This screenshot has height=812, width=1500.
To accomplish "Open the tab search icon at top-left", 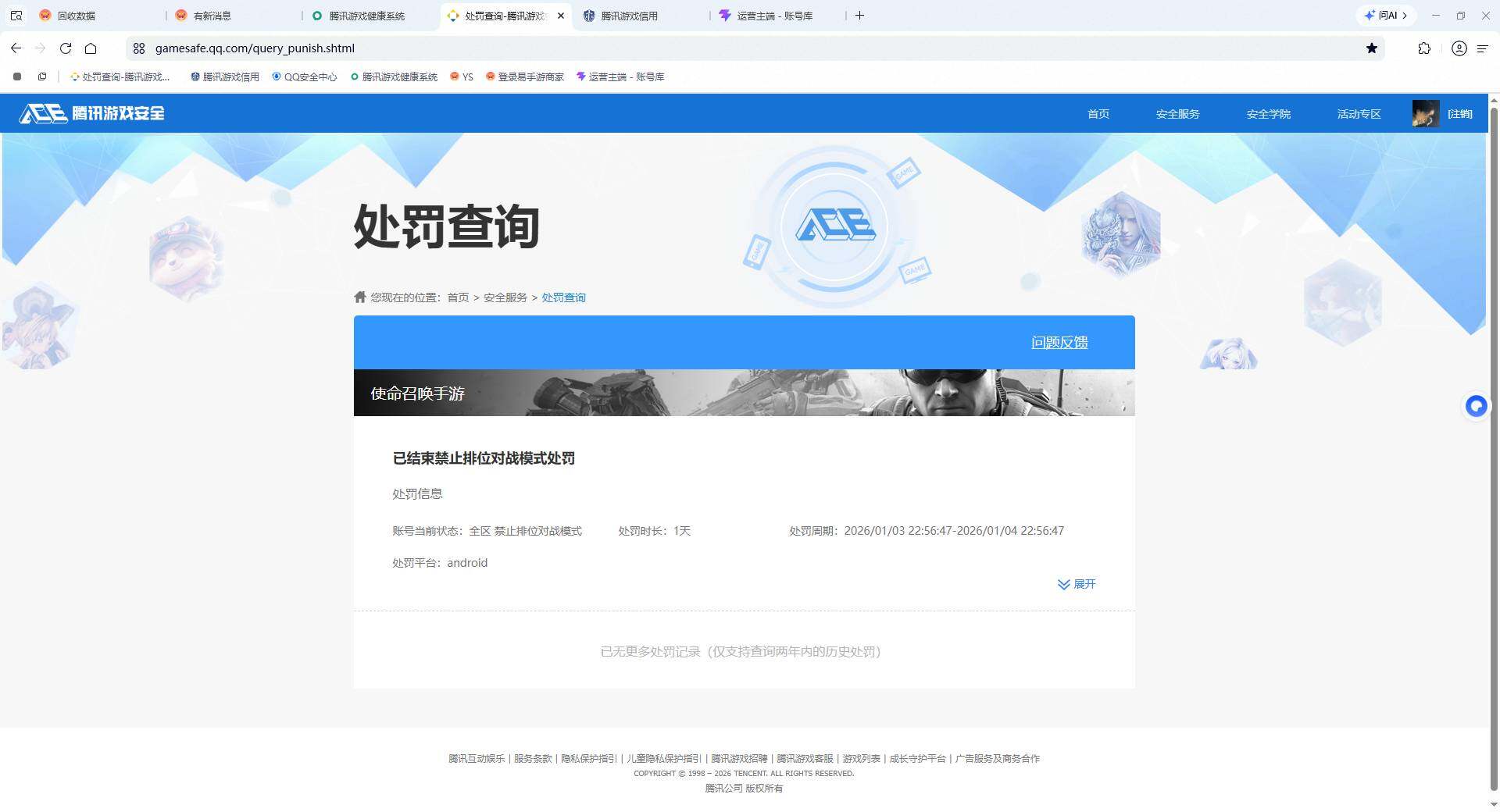I will pos(16,16).
